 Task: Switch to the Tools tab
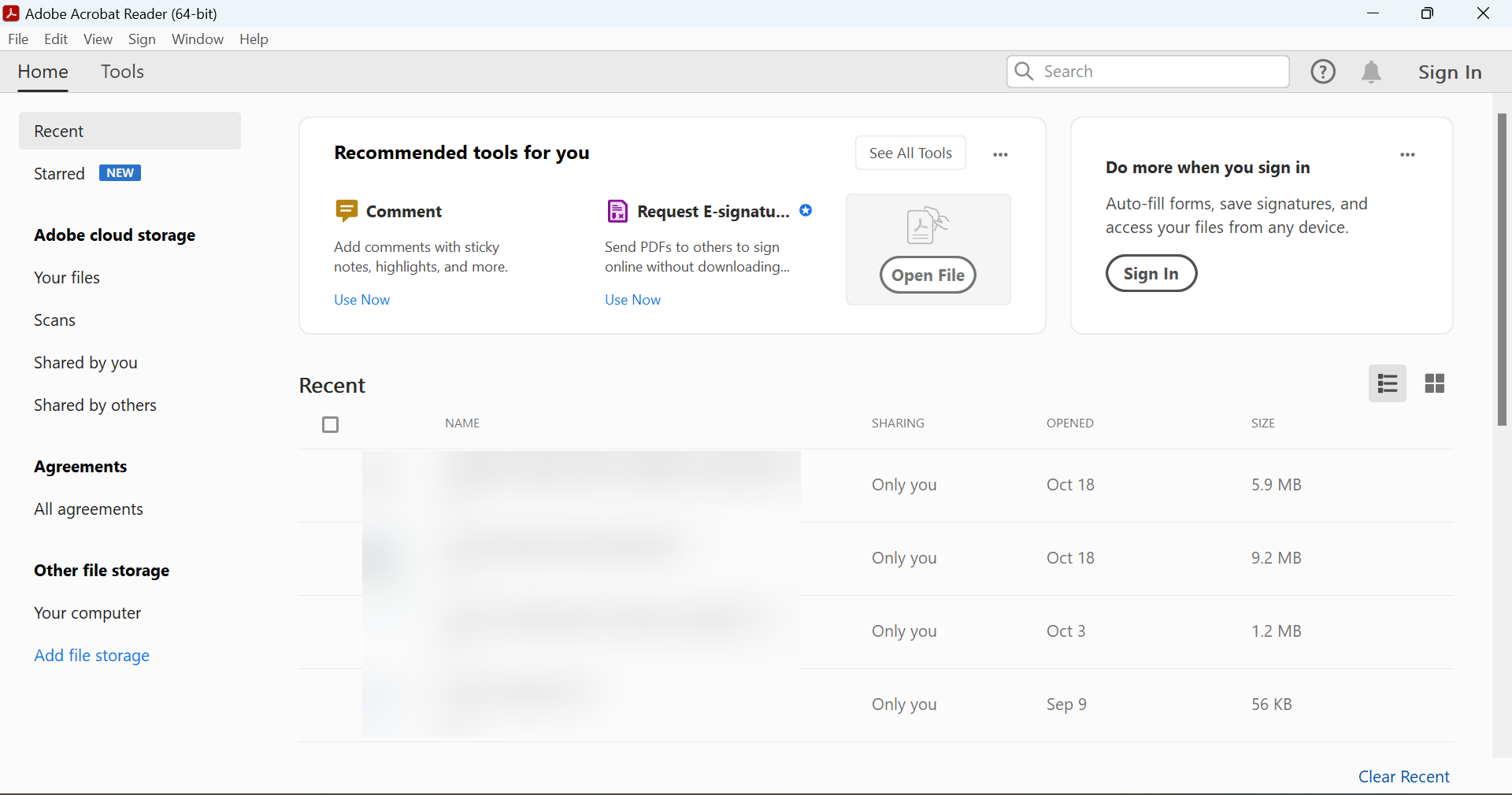click(x=122, y=72)
